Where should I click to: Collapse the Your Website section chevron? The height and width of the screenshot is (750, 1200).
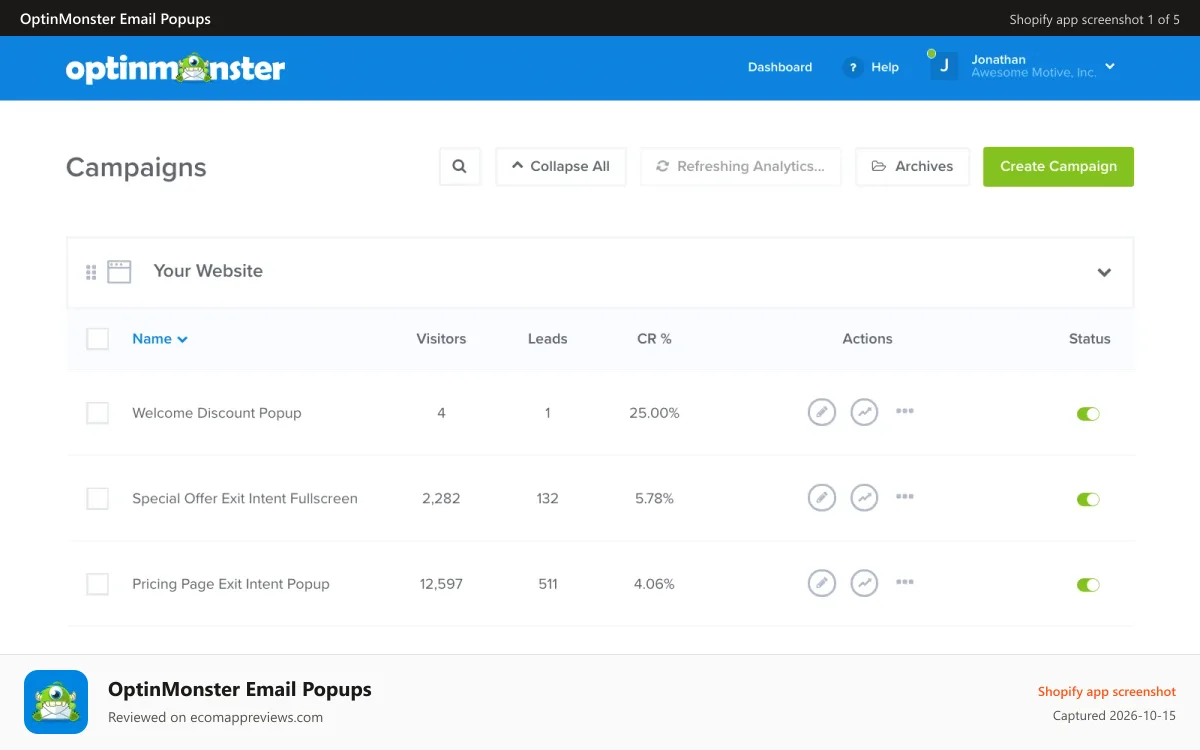tap(1104, 272)
